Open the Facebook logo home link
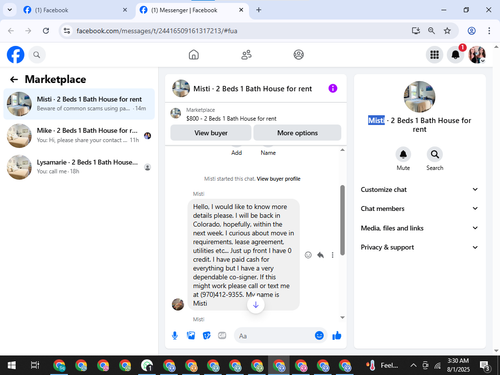This screenshot has width=500, height=375. 15,55
